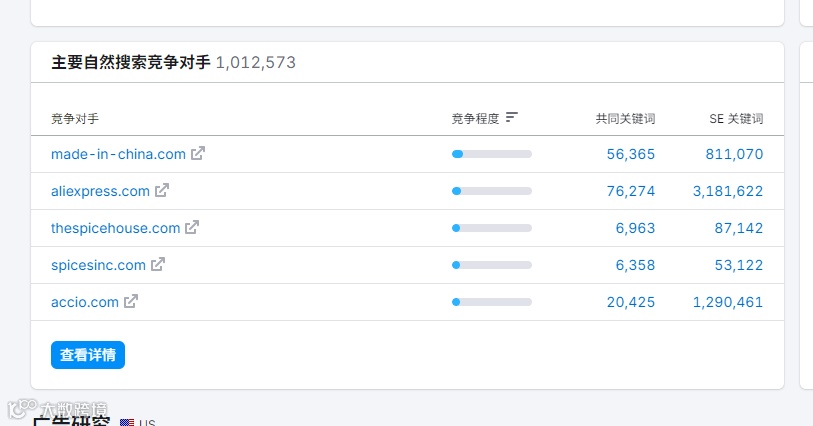Open the thespicehouse.com competitor link
813x426 pixels.
tap(115, 228)
